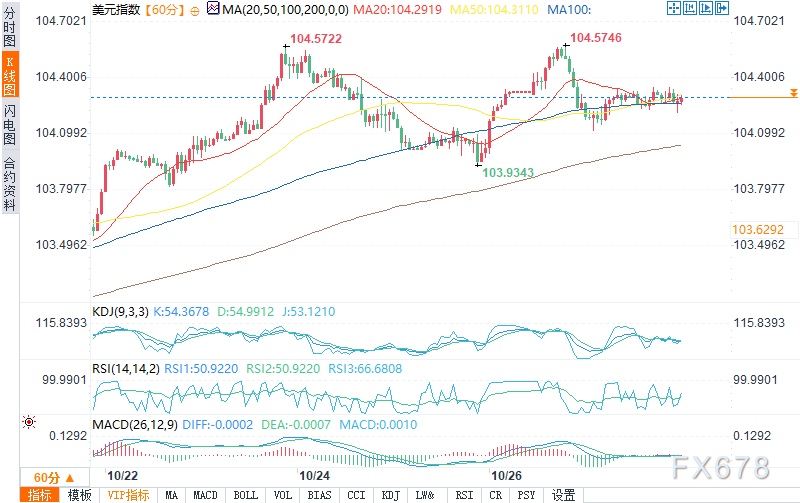Click the 设置 button
This screenshot has width=800, height=503.
point(563,495)
